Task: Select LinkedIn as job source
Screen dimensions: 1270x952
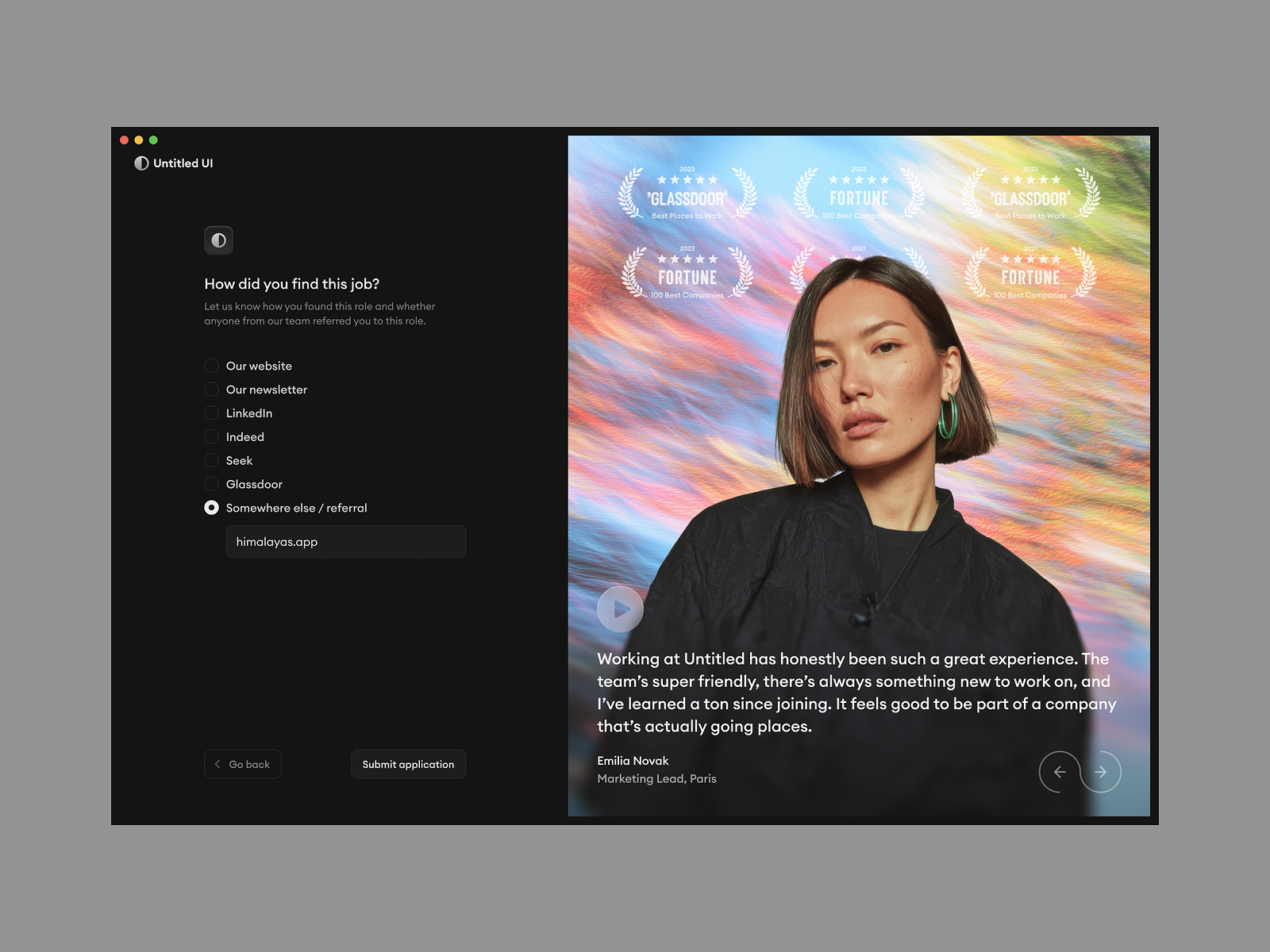Action: [211, 413]
